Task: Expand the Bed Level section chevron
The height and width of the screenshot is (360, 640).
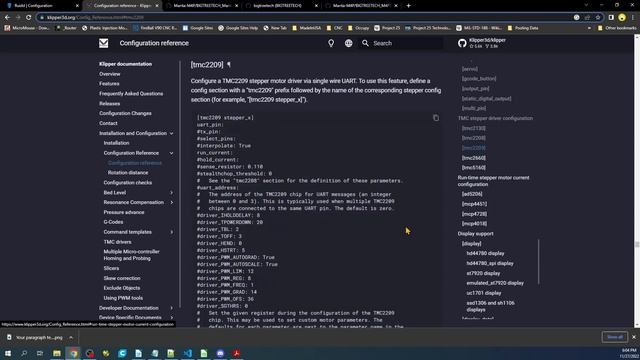Action: (171, 193)
